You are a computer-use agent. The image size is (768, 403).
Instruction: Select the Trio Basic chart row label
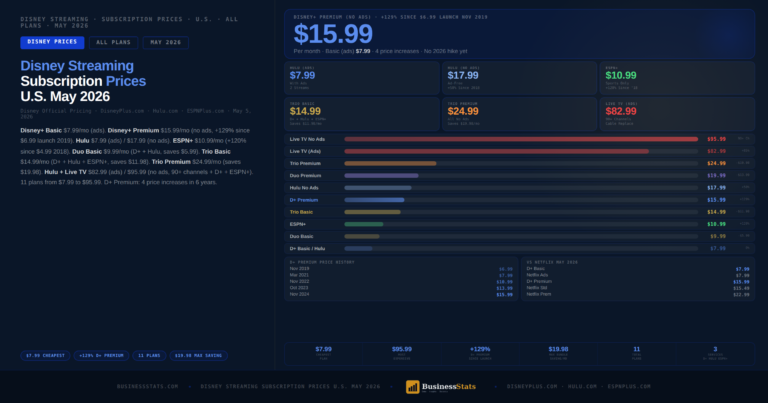pyautogui.click(x=301, y=212)
